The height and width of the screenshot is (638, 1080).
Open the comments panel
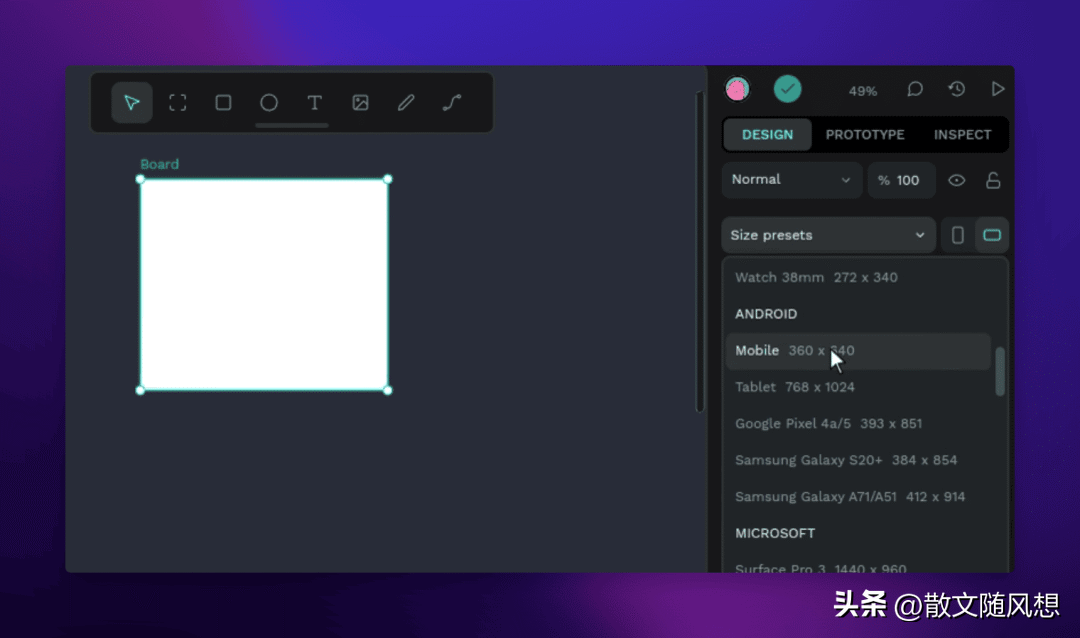pyautogui.click(x=915, y=89)
